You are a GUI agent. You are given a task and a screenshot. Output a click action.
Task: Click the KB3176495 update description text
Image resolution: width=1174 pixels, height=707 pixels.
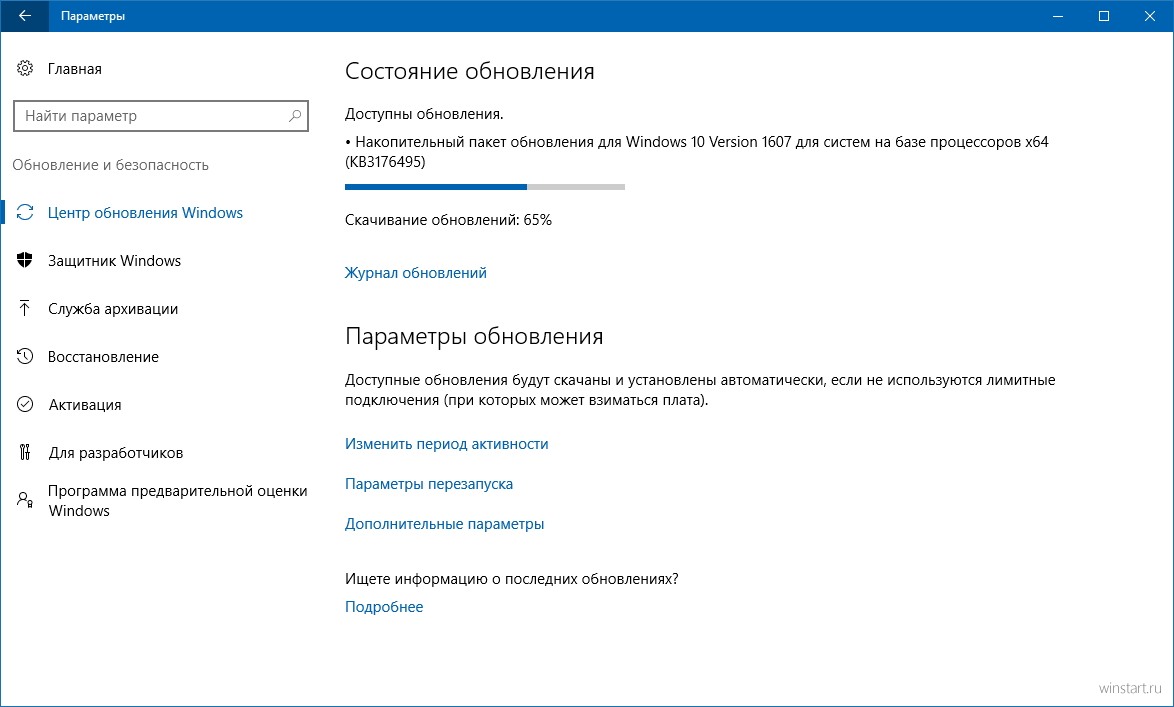pyautogui.click(x=696, y=151)
